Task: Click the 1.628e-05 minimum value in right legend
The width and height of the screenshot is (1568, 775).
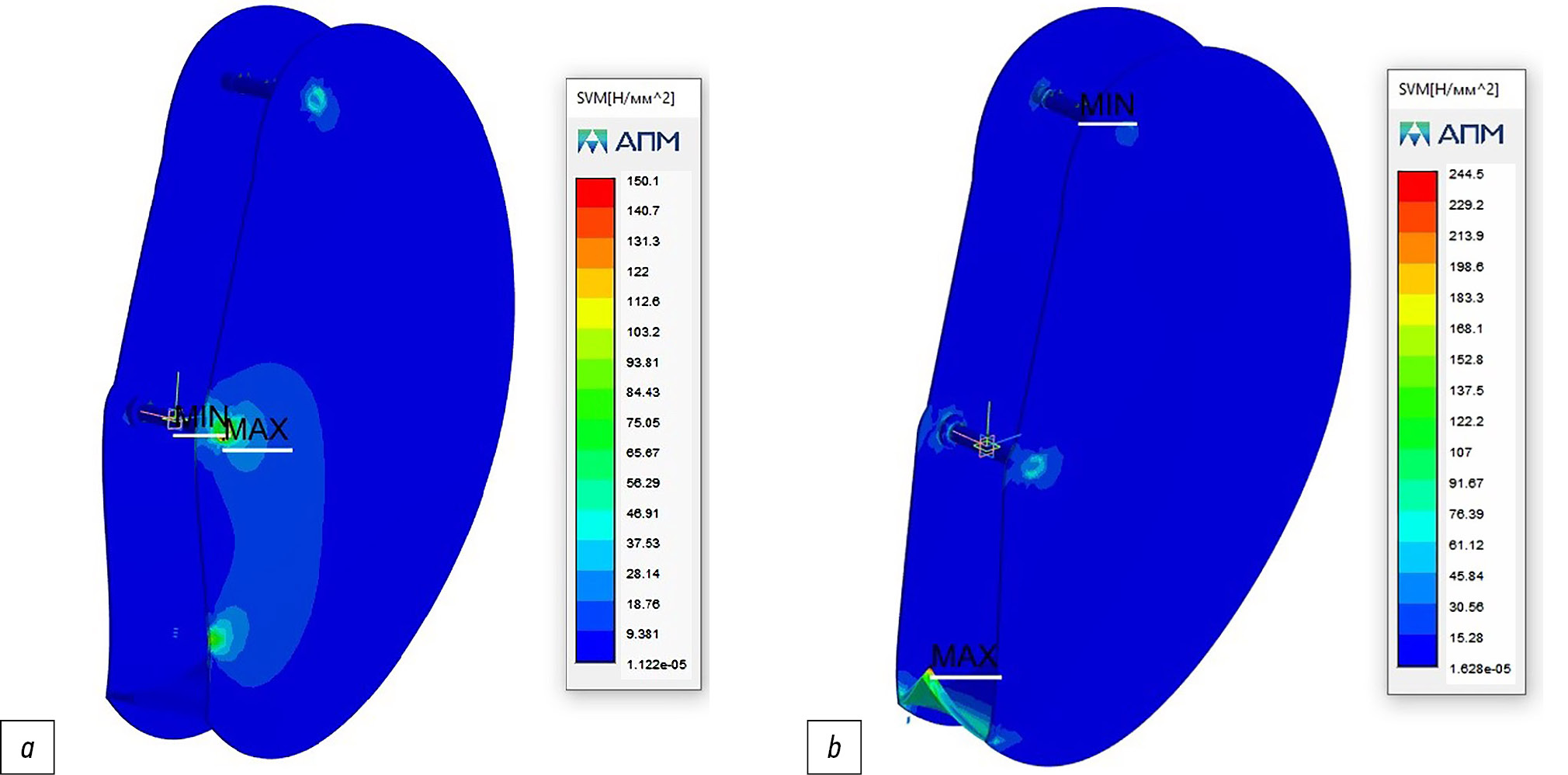Action: 1480,669
